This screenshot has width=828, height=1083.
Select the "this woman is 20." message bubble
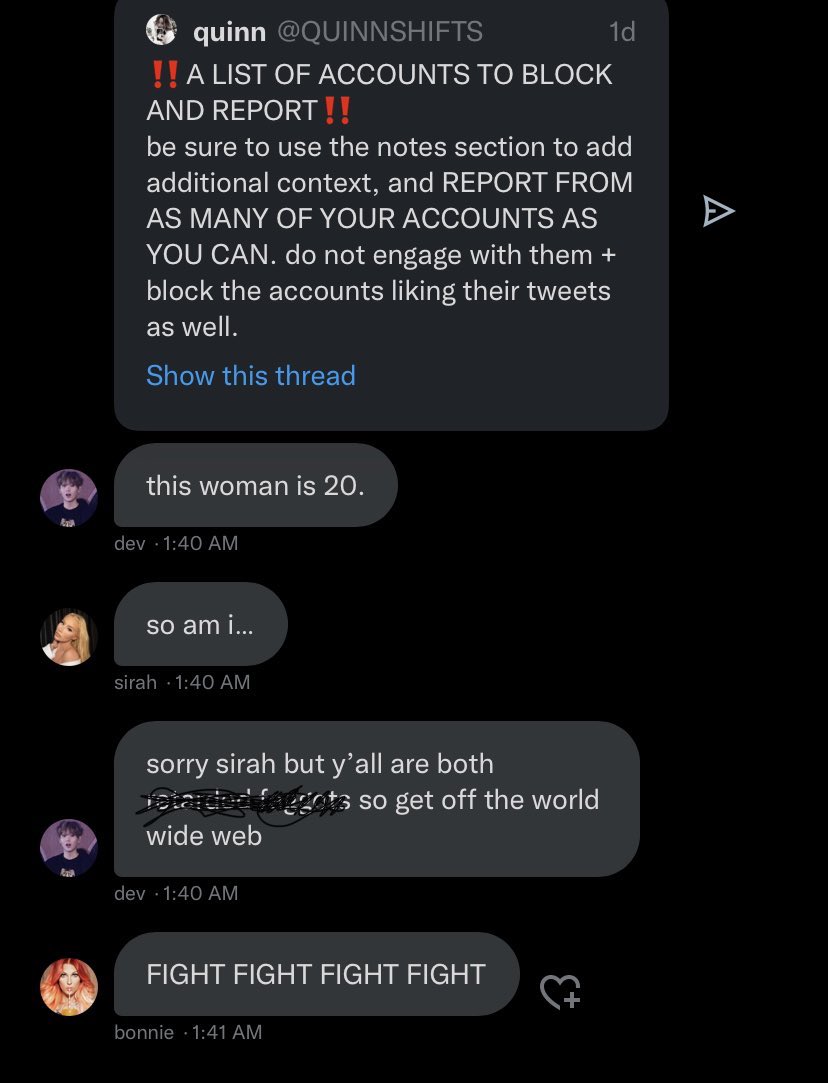pos(256,485)
